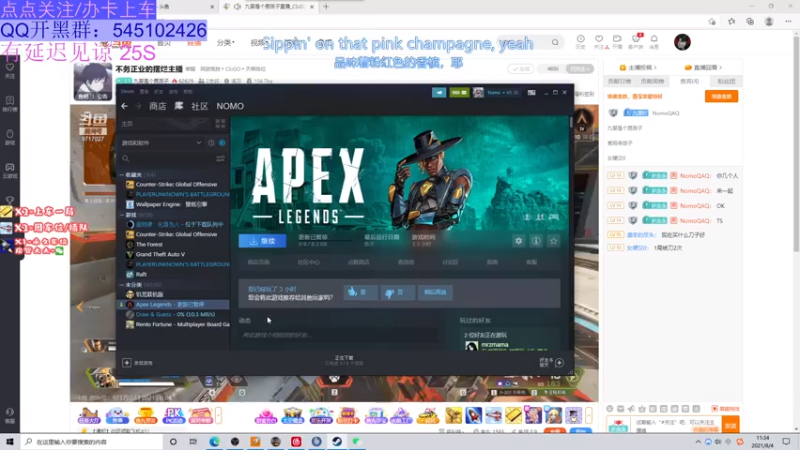Open the green inbox notification button in Steam
This screenshot has height=450, width=800.
(x=459, y=92)
